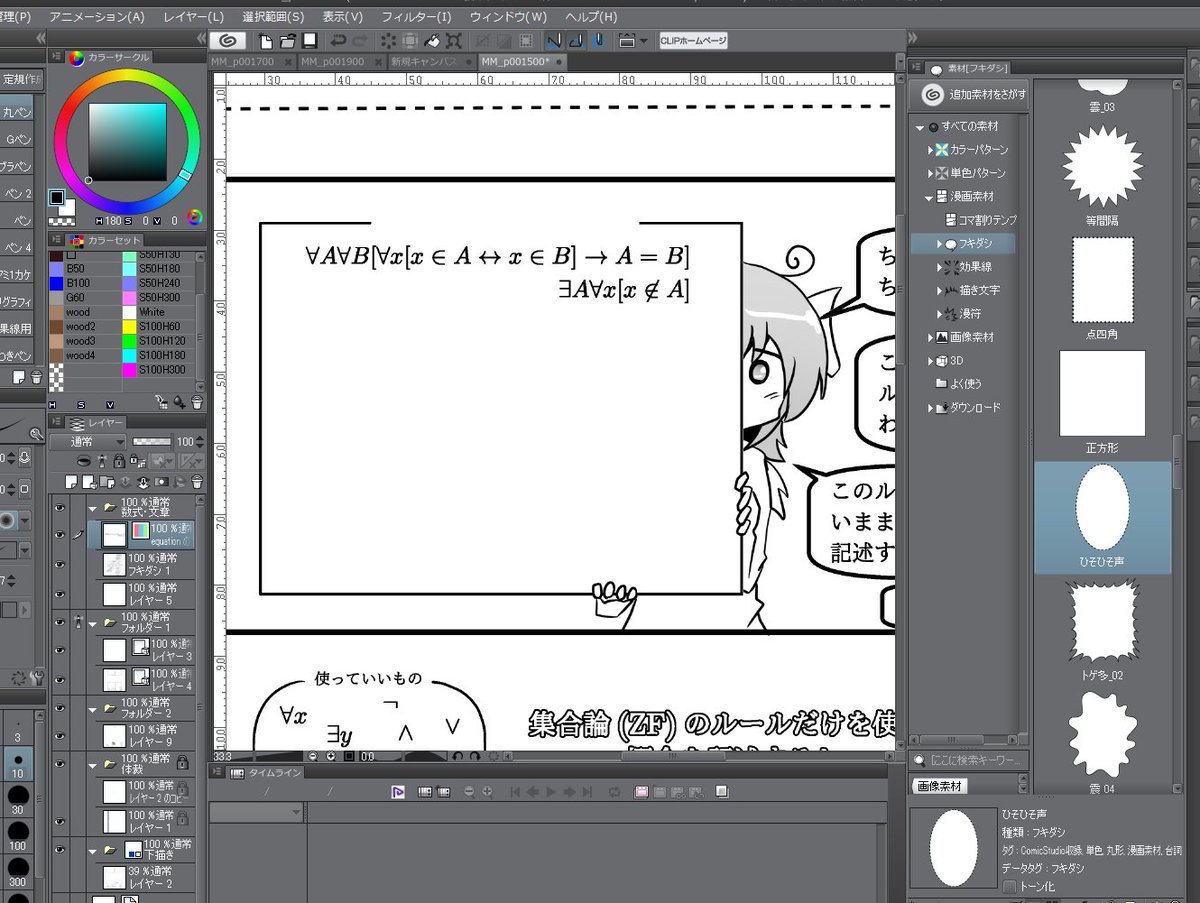Open the CLIPホームページ button
This screenshot has width=1200, height=903.
(x=693, y=41)
